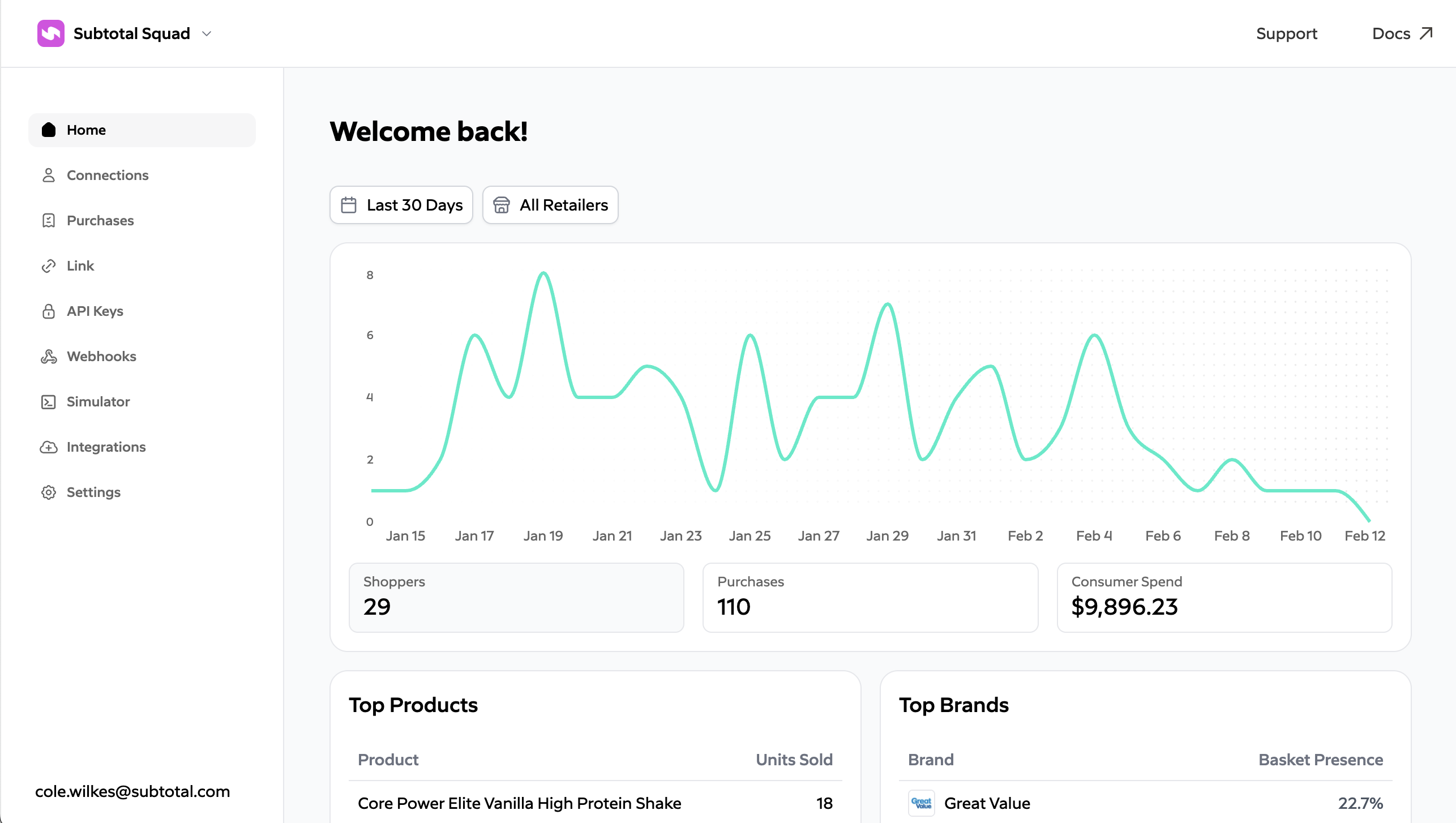Select the Link chain icon
Image resolution: width=1456 pixels, height=823 pixels.
pos(49,265)
